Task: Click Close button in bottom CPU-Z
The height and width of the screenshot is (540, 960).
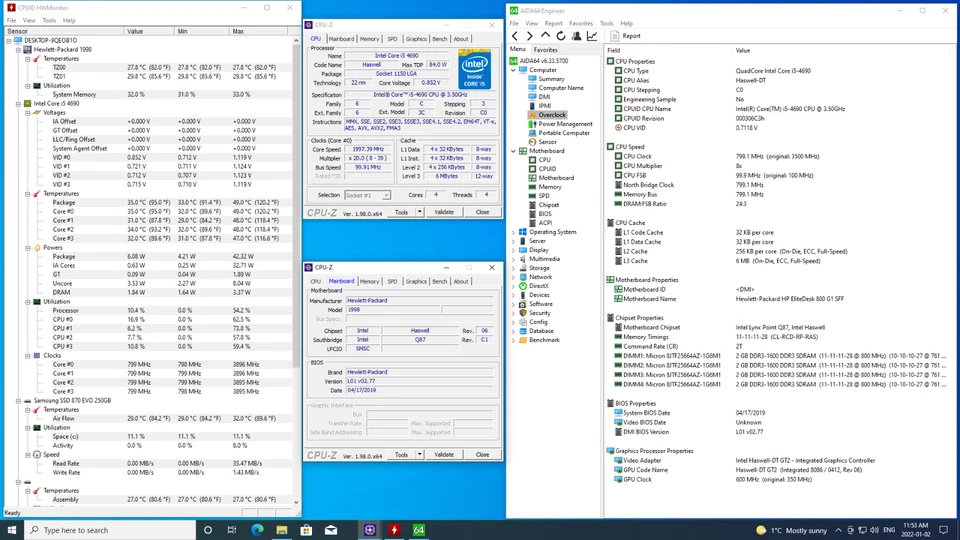Action: click(482, 455)
